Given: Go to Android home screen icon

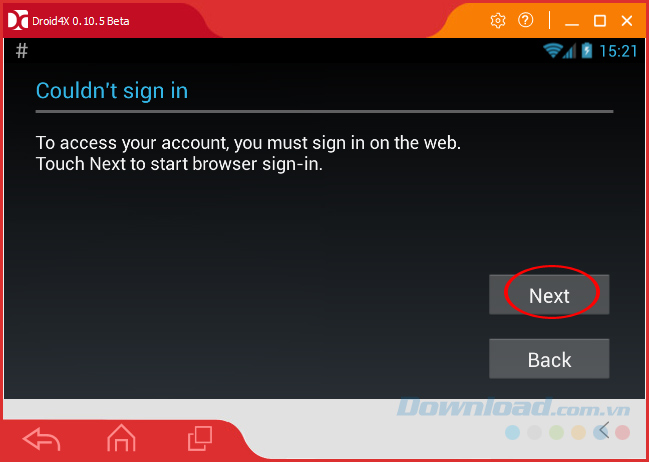Looking at the screenshot, I should 121,438.
